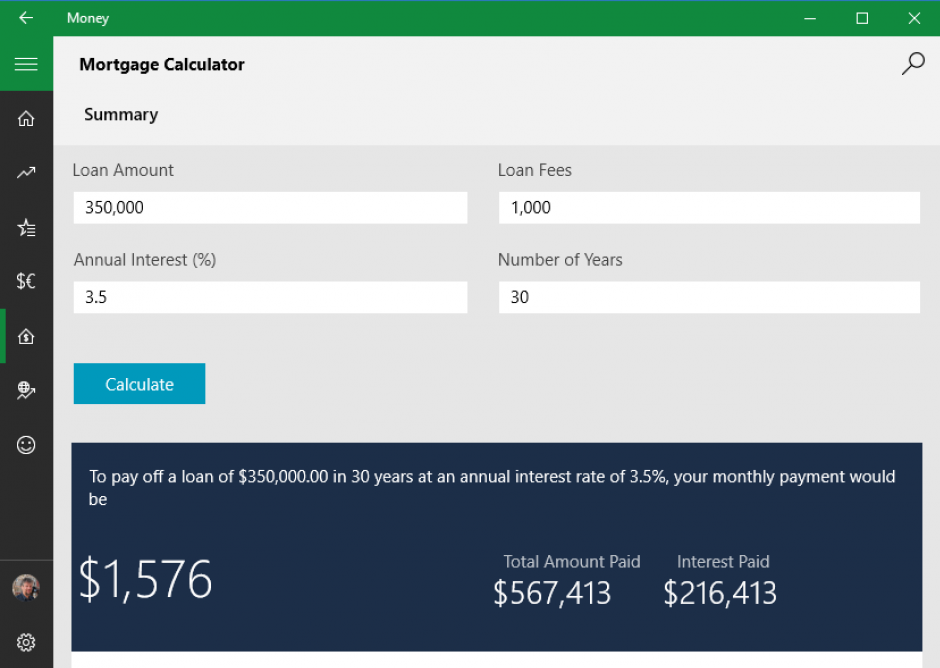Open the Markets trends section
This screenshot has width=940, height=668.
click(26, 172)
